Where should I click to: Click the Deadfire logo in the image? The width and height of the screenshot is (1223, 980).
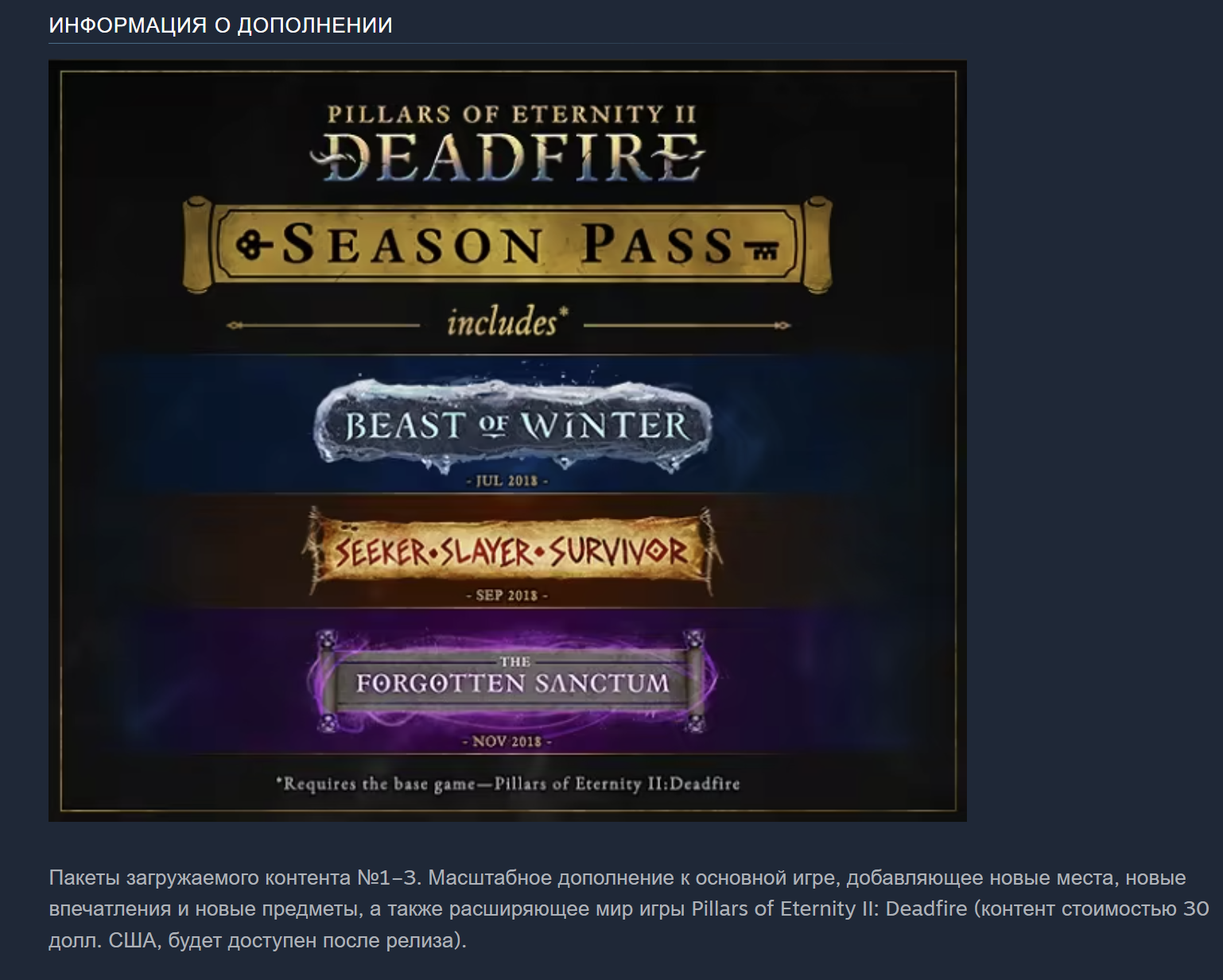tap(507, 156)
